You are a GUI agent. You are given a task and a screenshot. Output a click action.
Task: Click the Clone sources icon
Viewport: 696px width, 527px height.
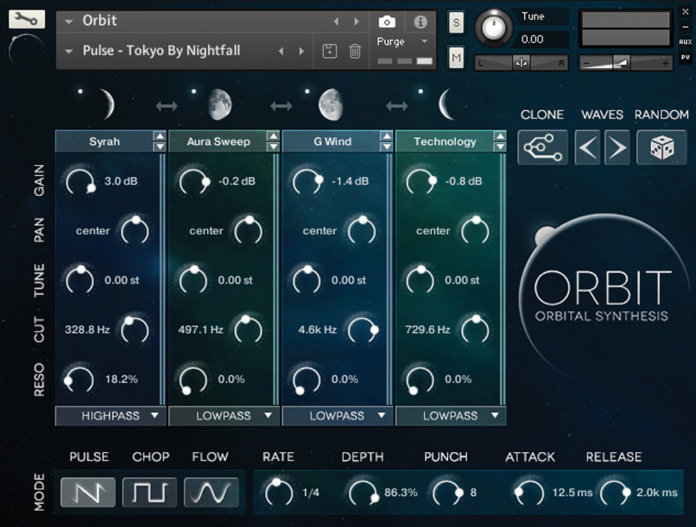click(542, 148)
